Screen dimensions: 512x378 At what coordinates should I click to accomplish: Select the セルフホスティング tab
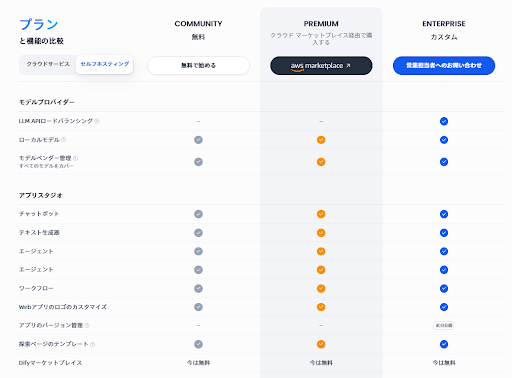pos(105,64)
